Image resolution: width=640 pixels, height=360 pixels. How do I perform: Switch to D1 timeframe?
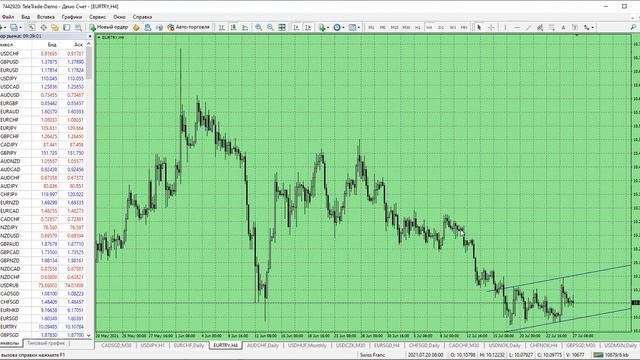coord(441,27)
